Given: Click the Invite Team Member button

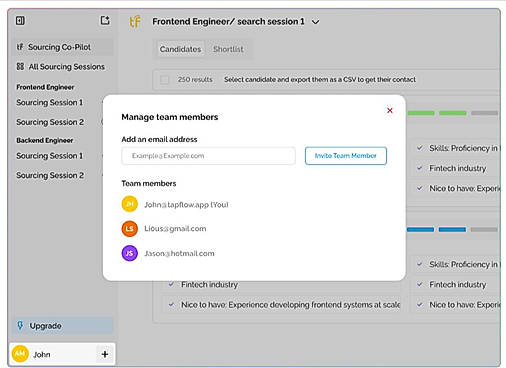Looking at the screenshot, I should click(x=346, y=156).
